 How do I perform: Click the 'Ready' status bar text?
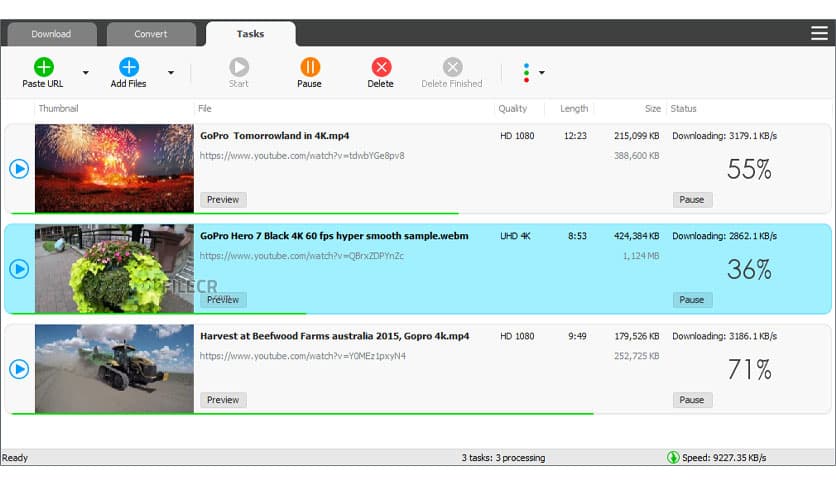[x=15, y=458]
